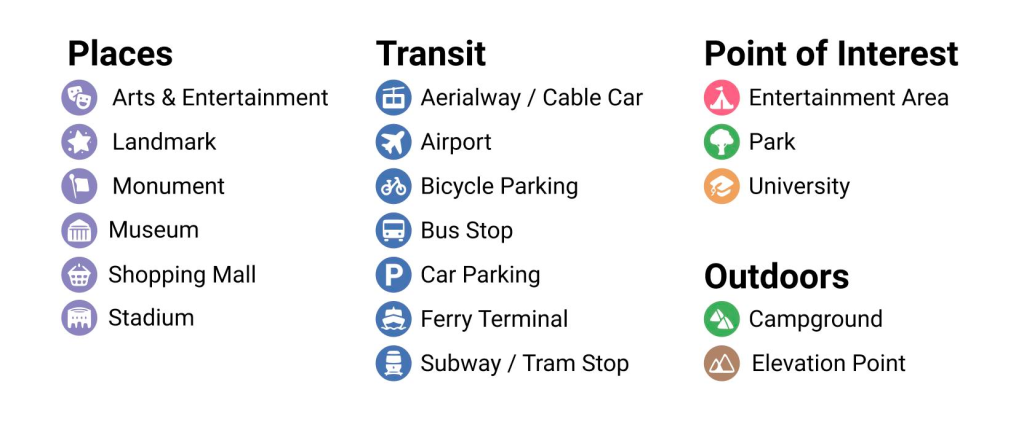Click the Bicycle Parking icon

coord(394,186)
